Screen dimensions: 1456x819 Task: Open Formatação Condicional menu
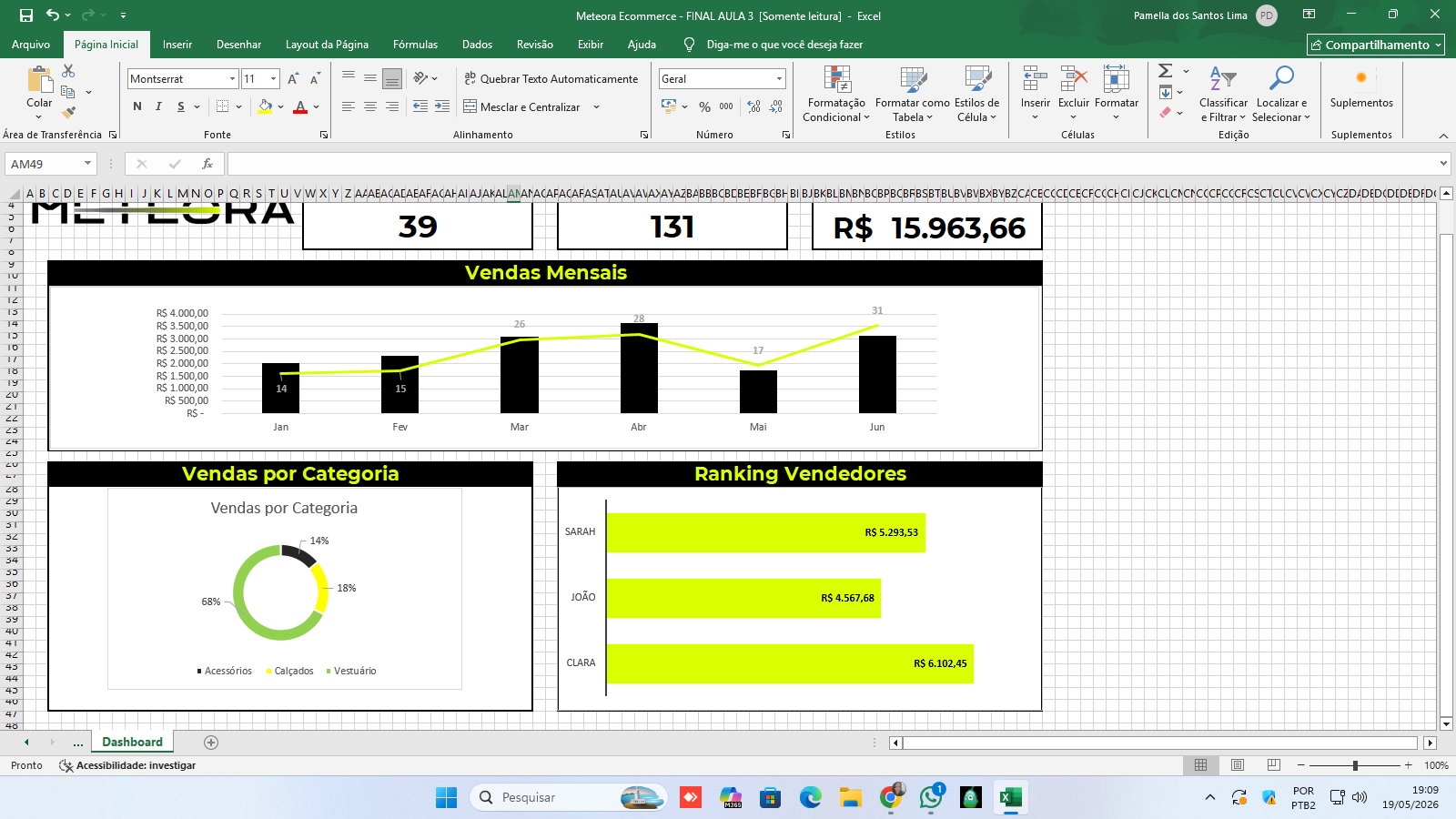[x=836, y=94]
